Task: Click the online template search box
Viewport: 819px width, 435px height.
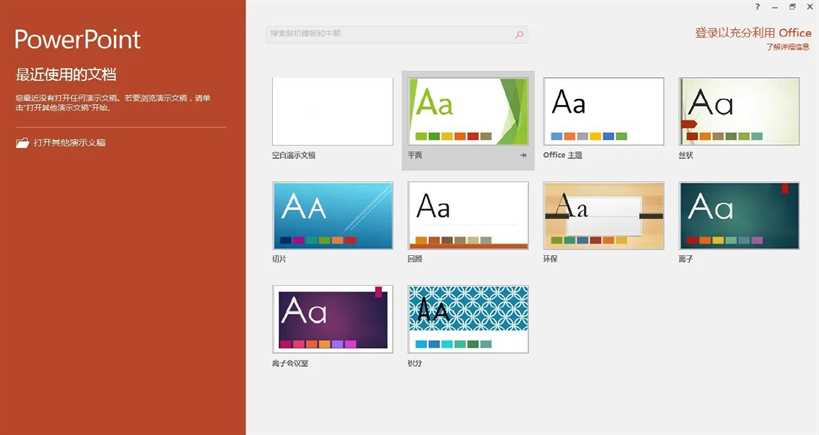Action: [x=390, y=34]
